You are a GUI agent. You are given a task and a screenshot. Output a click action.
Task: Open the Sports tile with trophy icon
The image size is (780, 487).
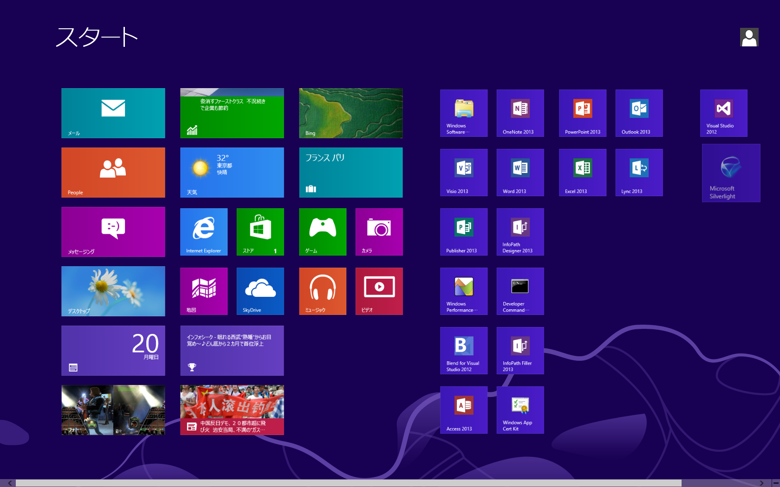232,351
